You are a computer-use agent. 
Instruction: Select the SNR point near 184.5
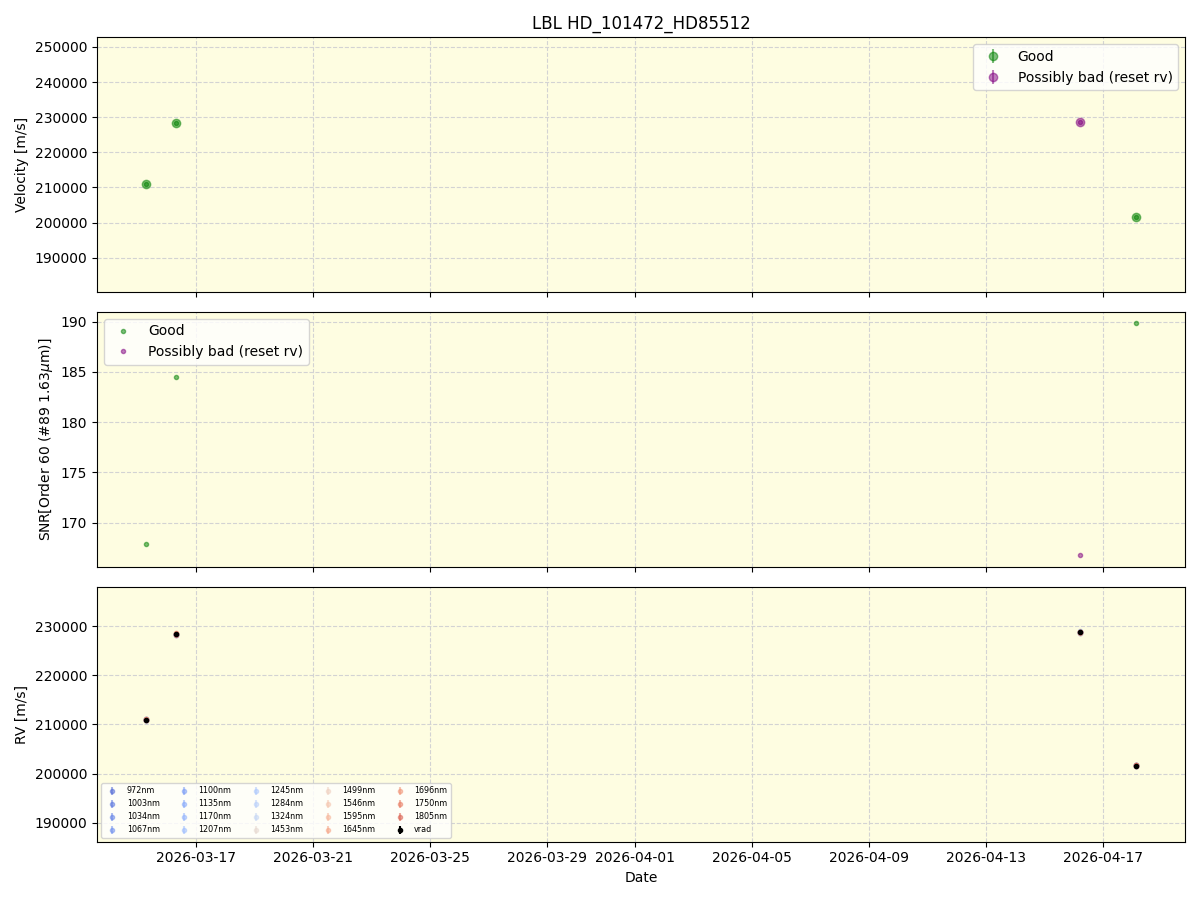(x=176, y=377)
